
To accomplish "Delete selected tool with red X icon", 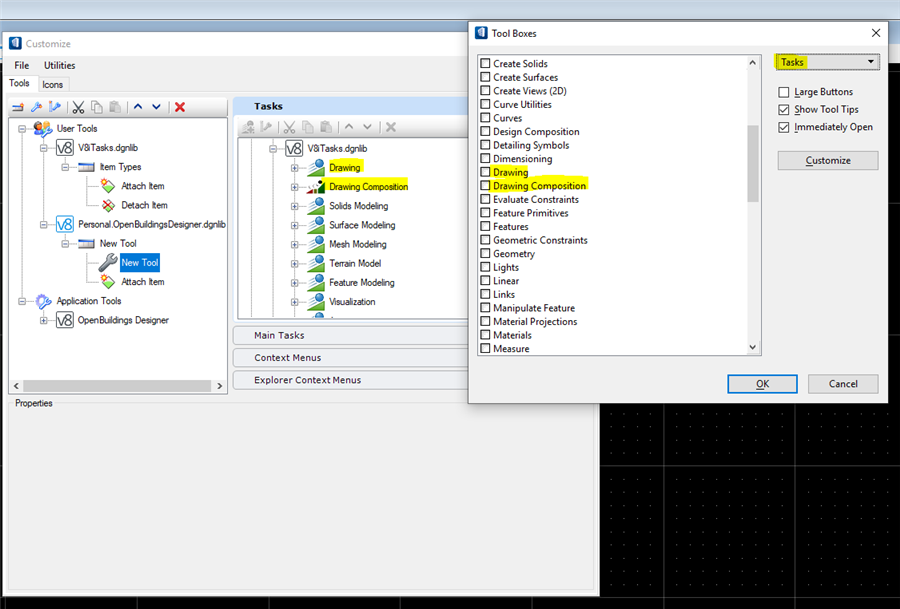I will (180, 107).
